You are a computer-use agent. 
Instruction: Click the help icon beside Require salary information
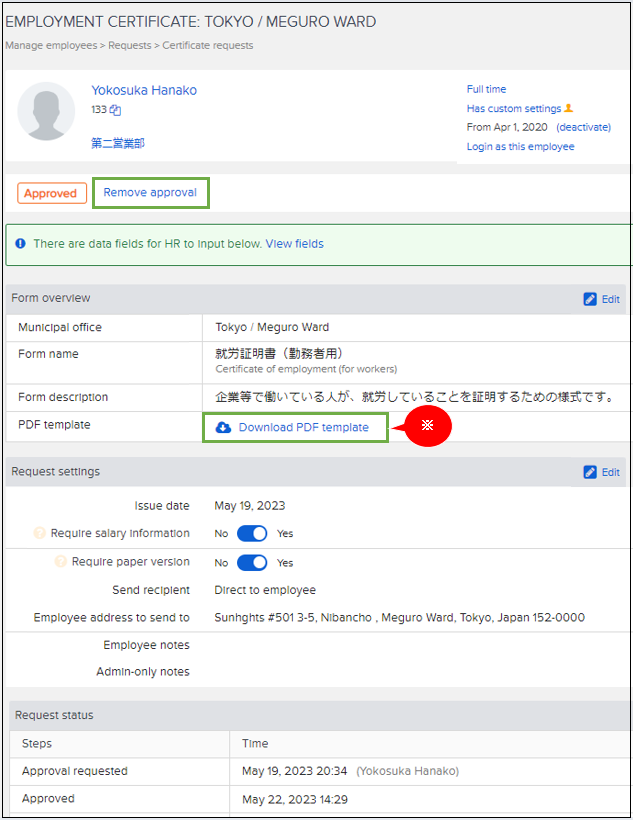pyautogui.click(x=41, y=534)
